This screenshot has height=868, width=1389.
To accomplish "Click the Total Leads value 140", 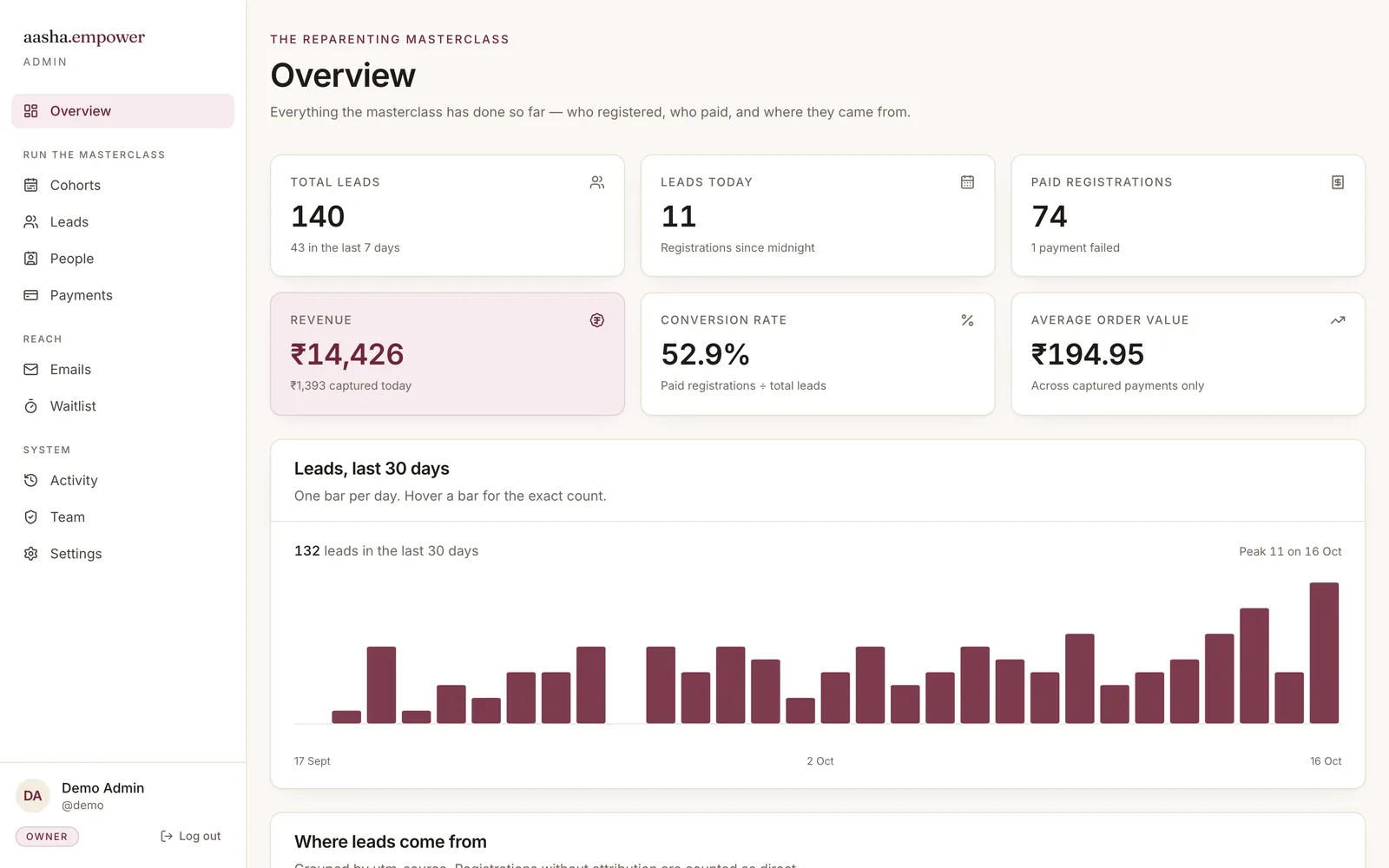I will 318,216.
